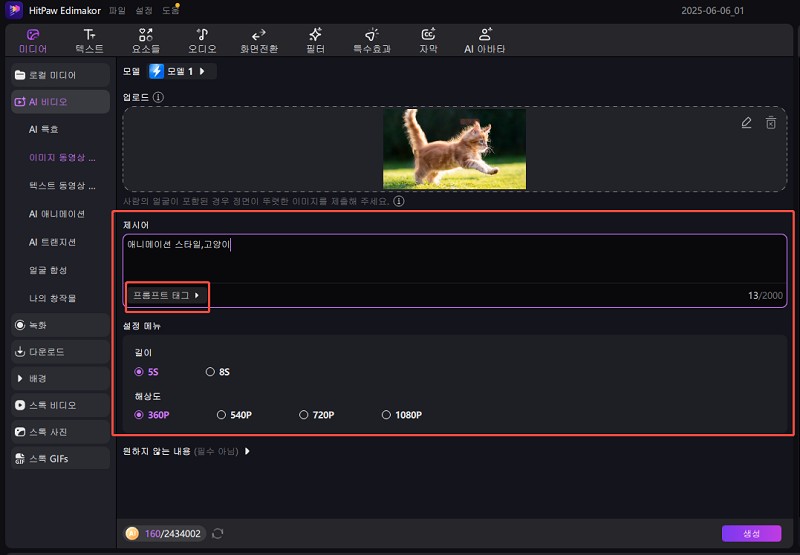Screen dimensions: 800x555
Task: Open 얼굴 합성 sidebar entry
Action: [x=48, y=270]
